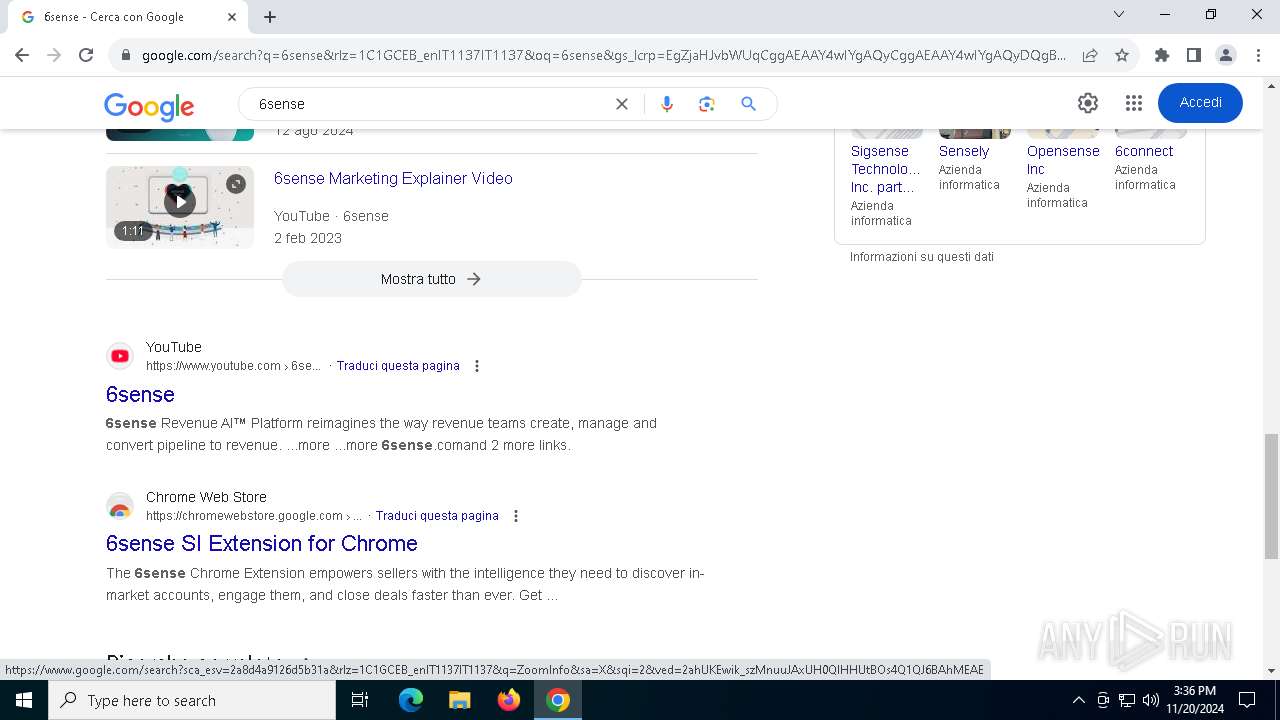
Task: Click the forward navigation arrow
Action: click(x=54, y=55)
